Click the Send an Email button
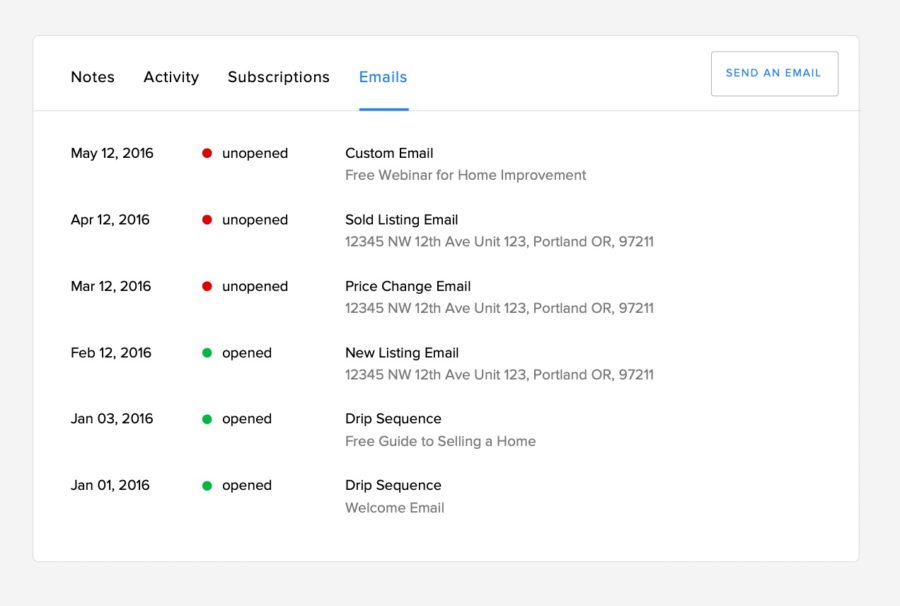Image resolution: width=900 pixels, height=606 pixels. 774,73
